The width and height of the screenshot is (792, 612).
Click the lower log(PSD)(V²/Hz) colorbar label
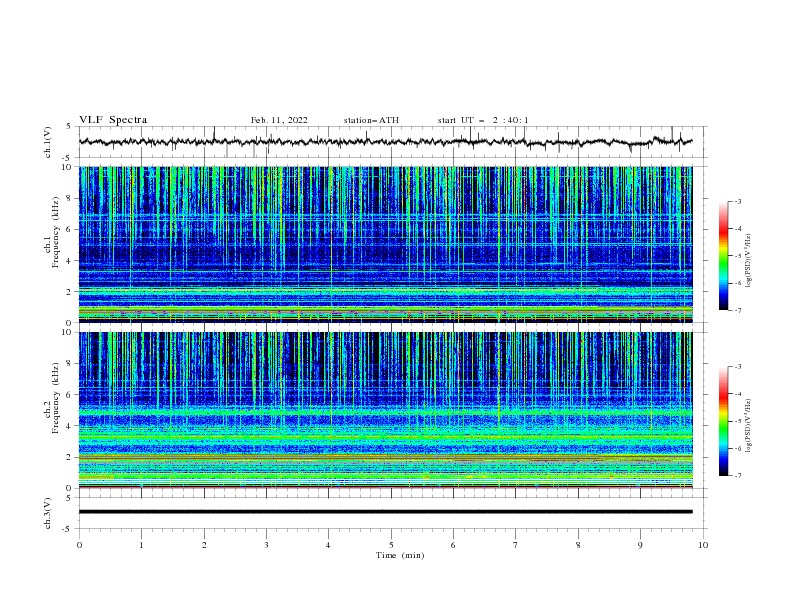[x=748, y=426]
